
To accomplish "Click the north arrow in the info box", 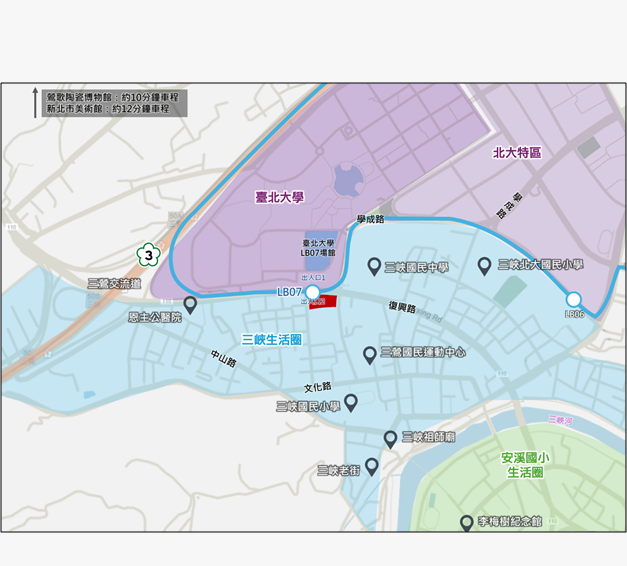I will coord(35,103).
